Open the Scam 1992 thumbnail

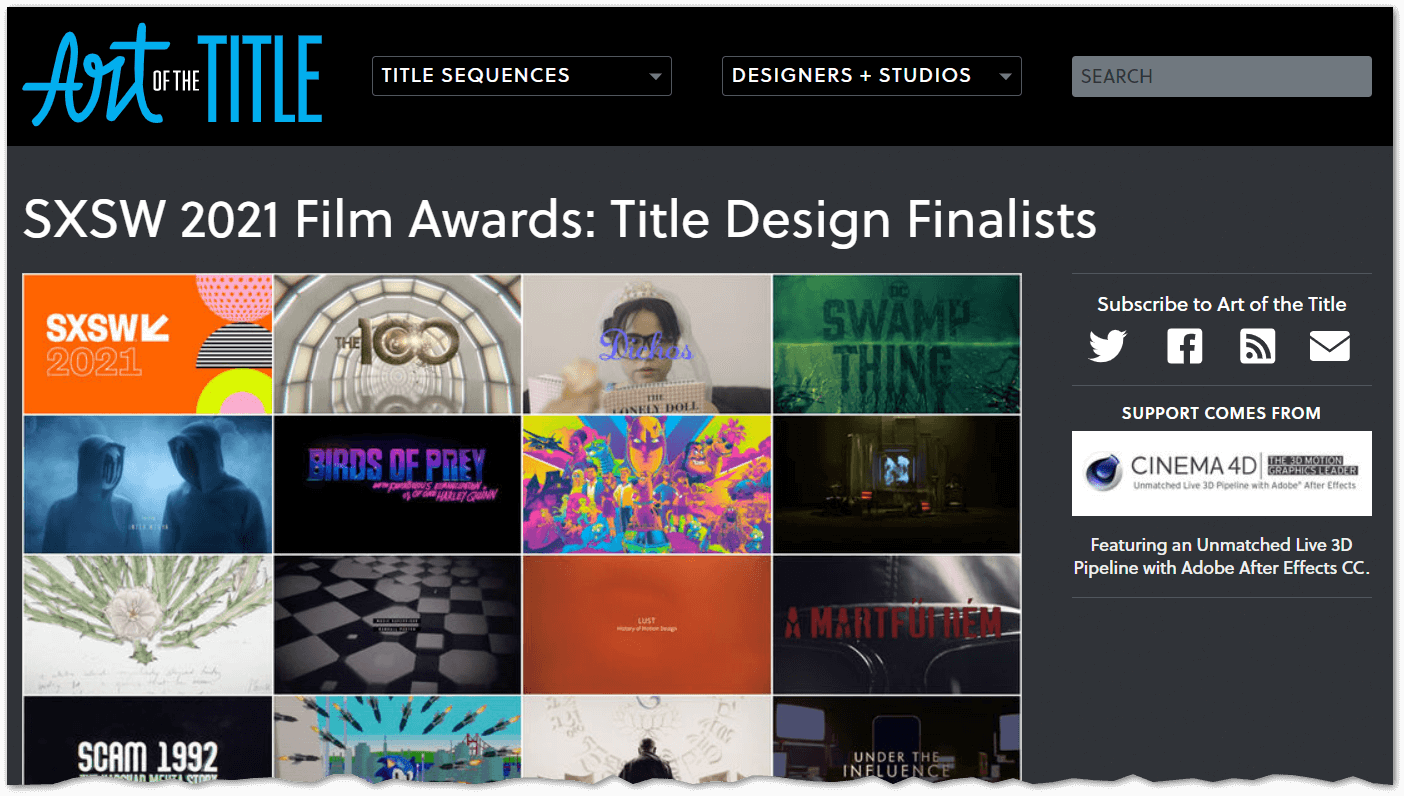pos(147,738)
